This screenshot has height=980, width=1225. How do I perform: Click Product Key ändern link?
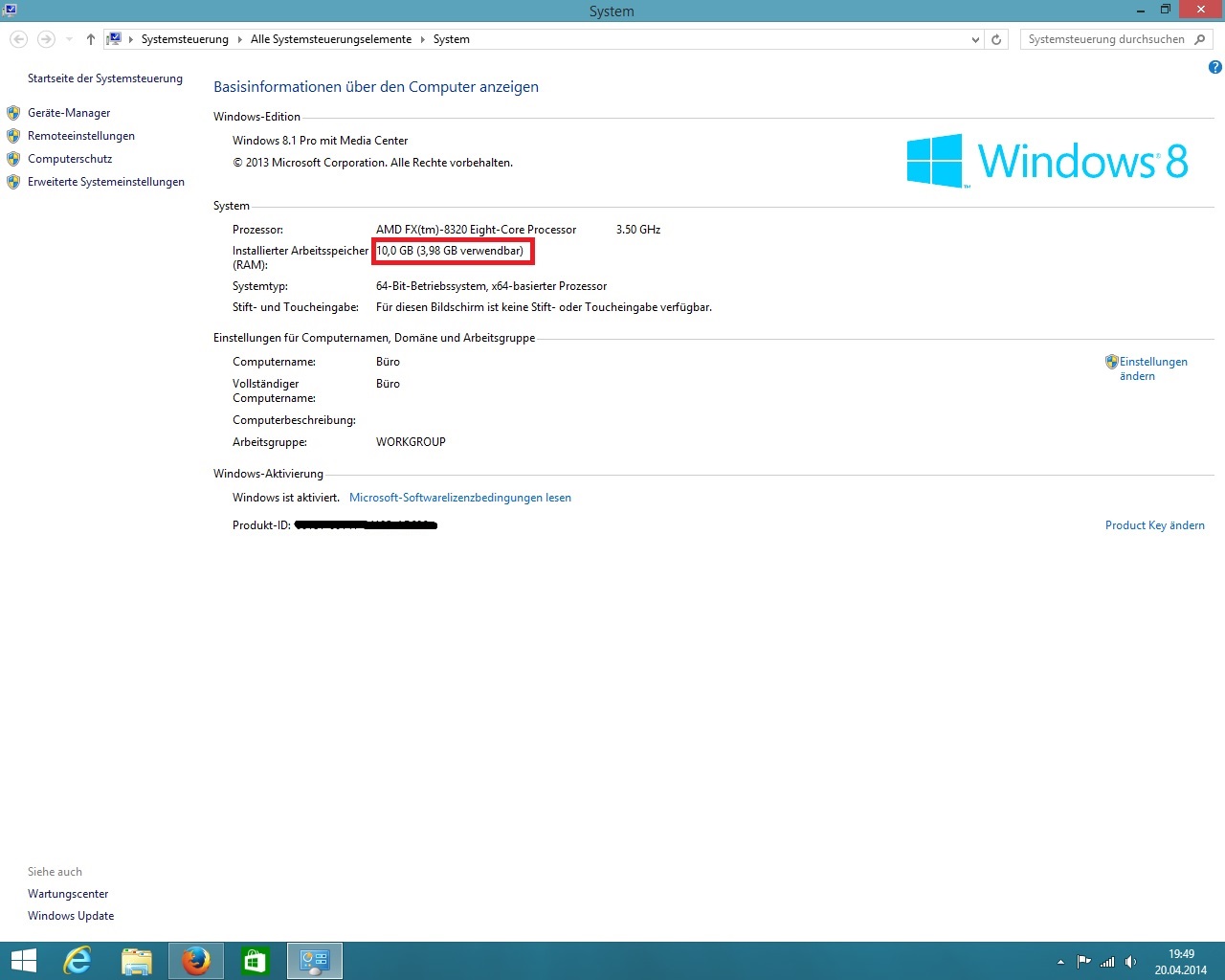tap(1155, 525)
